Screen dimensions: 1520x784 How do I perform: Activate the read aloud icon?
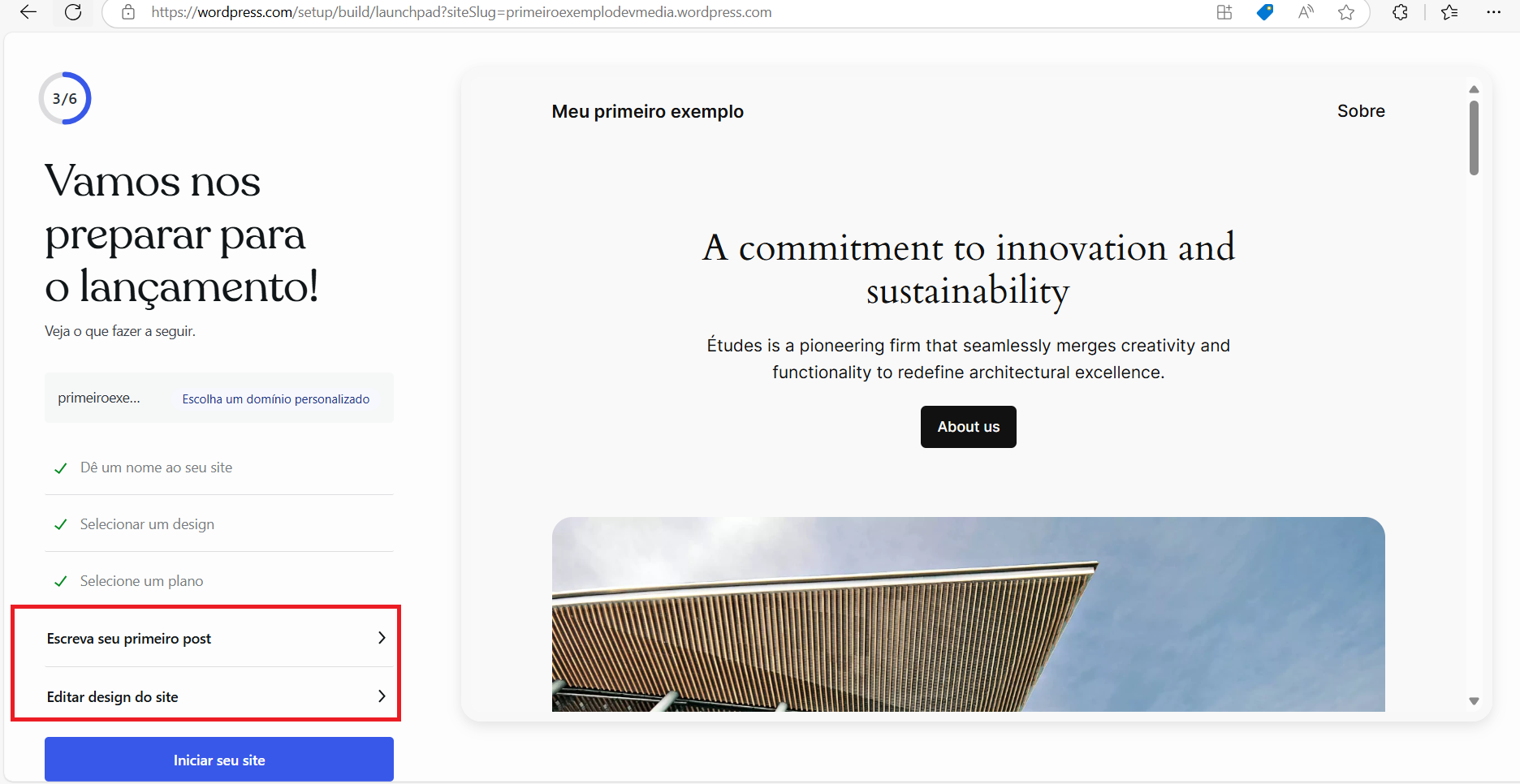(x=1306, y=12)
